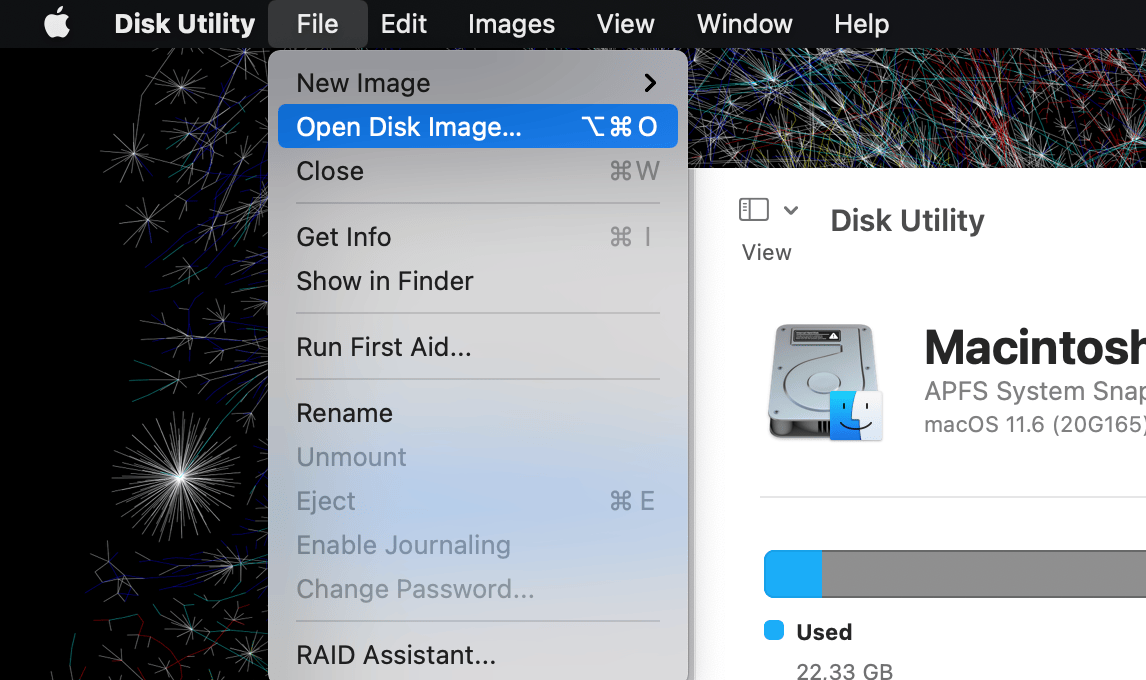Open RAID Assistant
Viewport: 1146px width, 680px height.
[397, 655]
